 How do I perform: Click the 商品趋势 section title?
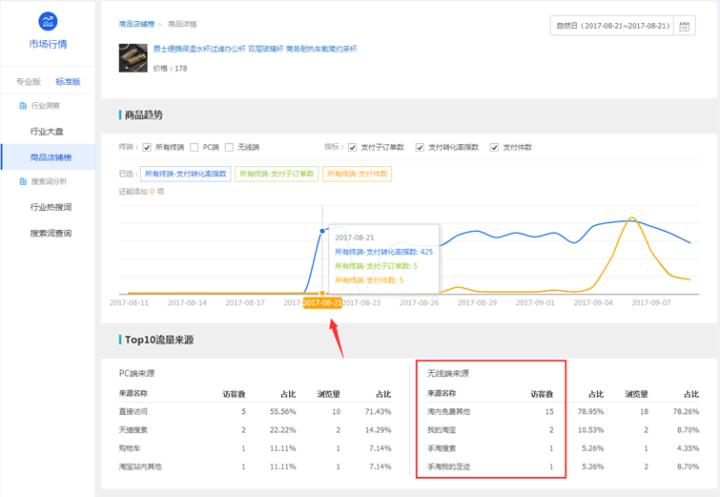[x=144, y=115]
